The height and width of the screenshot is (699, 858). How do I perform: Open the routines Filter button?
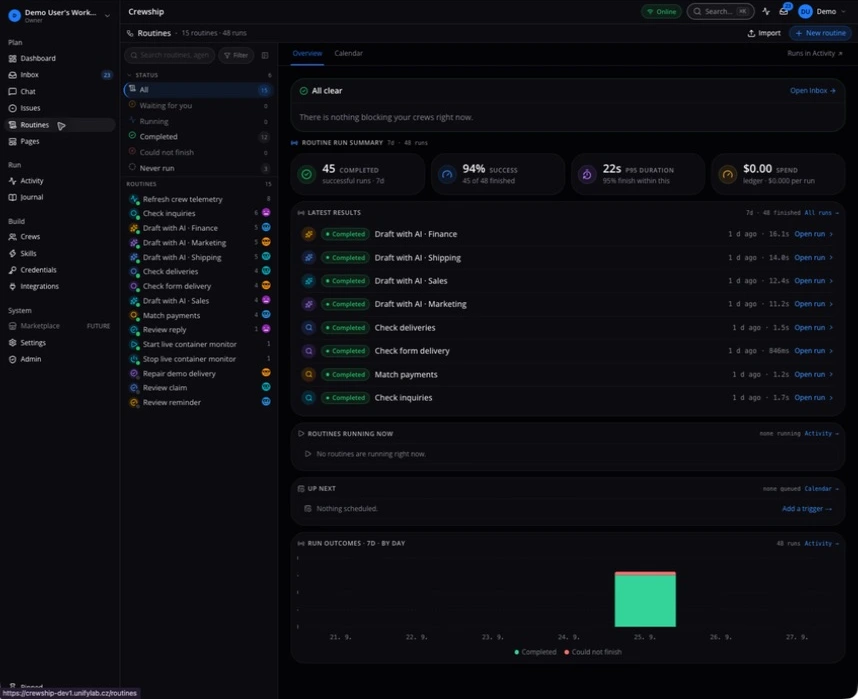[x=236, y=55]
